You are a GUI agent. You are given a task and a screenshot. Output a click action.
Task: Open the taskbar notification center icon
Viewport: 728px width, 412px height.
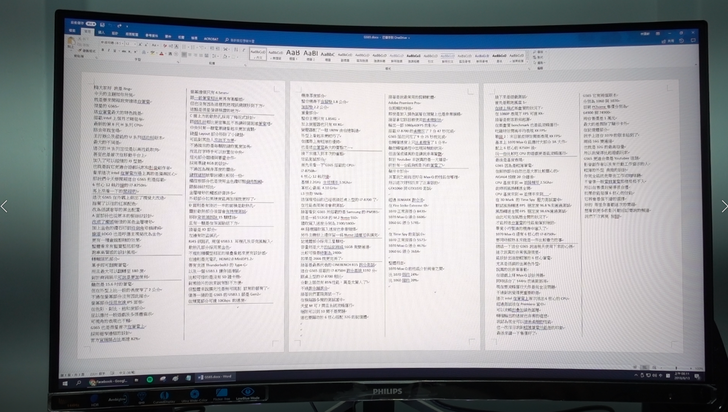click(x=698, y=376)
